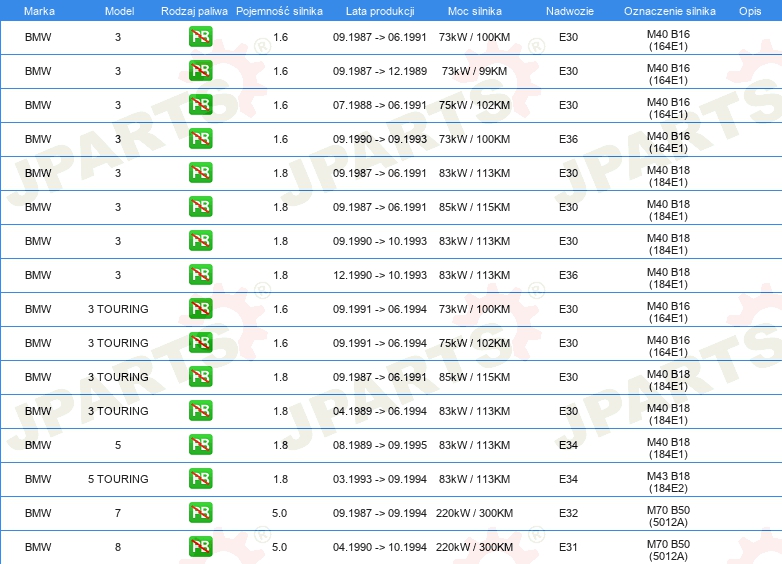Select the 07.1988 -> 06.1991 date cell
782x564 pixels.
click(x=380, y=105)
